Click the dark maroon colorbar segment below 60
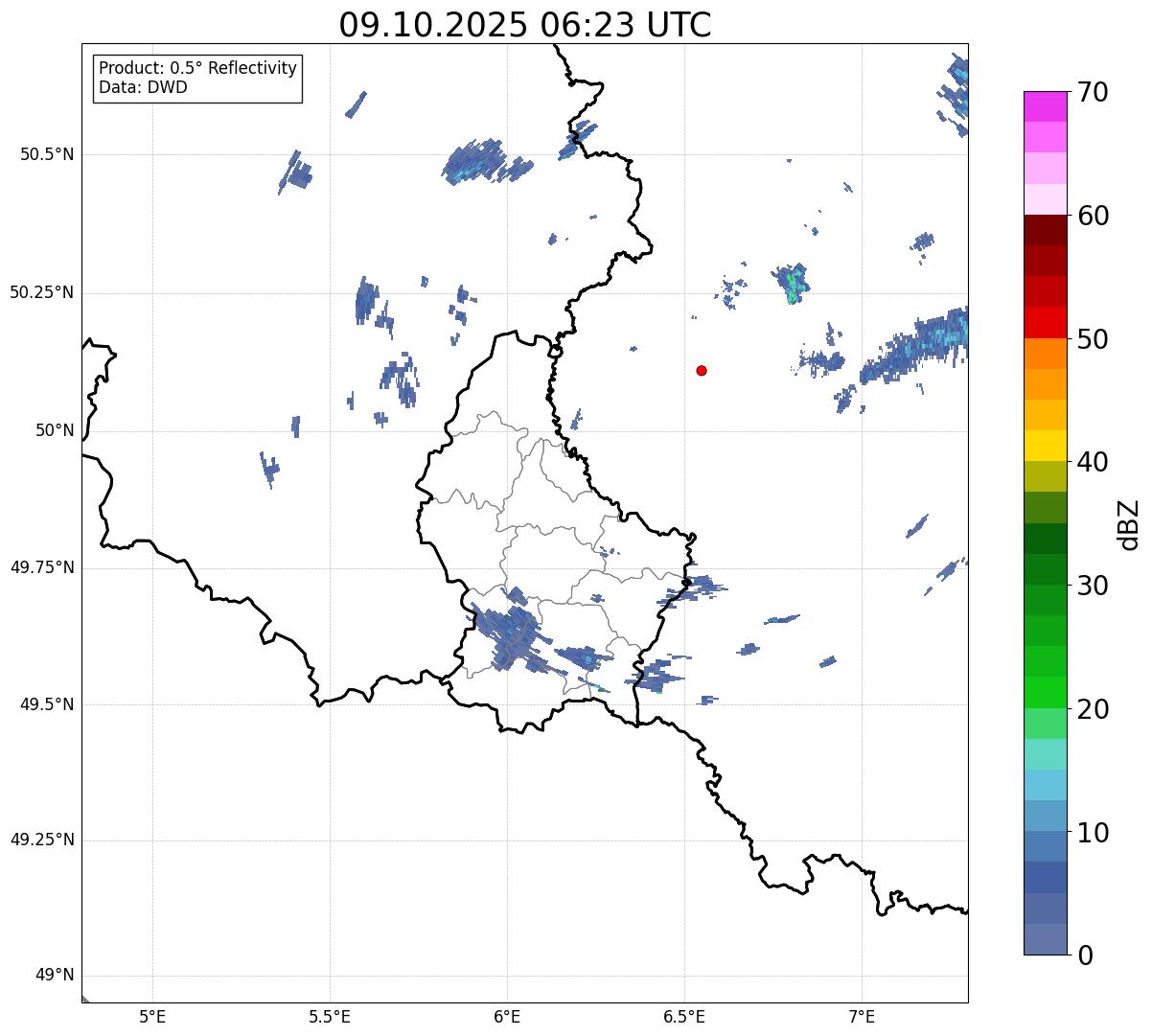 1045,230
